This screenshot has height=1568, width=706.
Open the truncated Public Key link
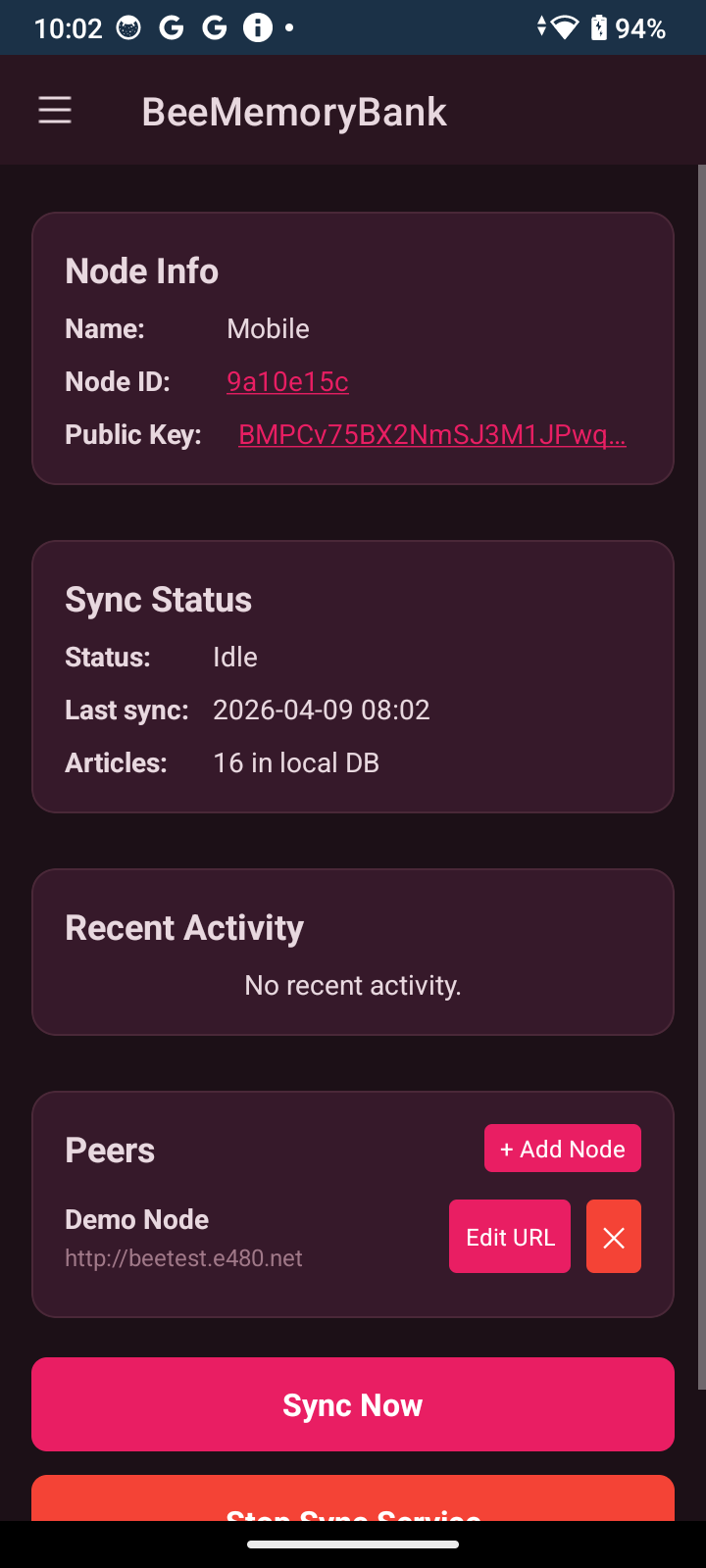pyautogui.click(x=432, y=434)
